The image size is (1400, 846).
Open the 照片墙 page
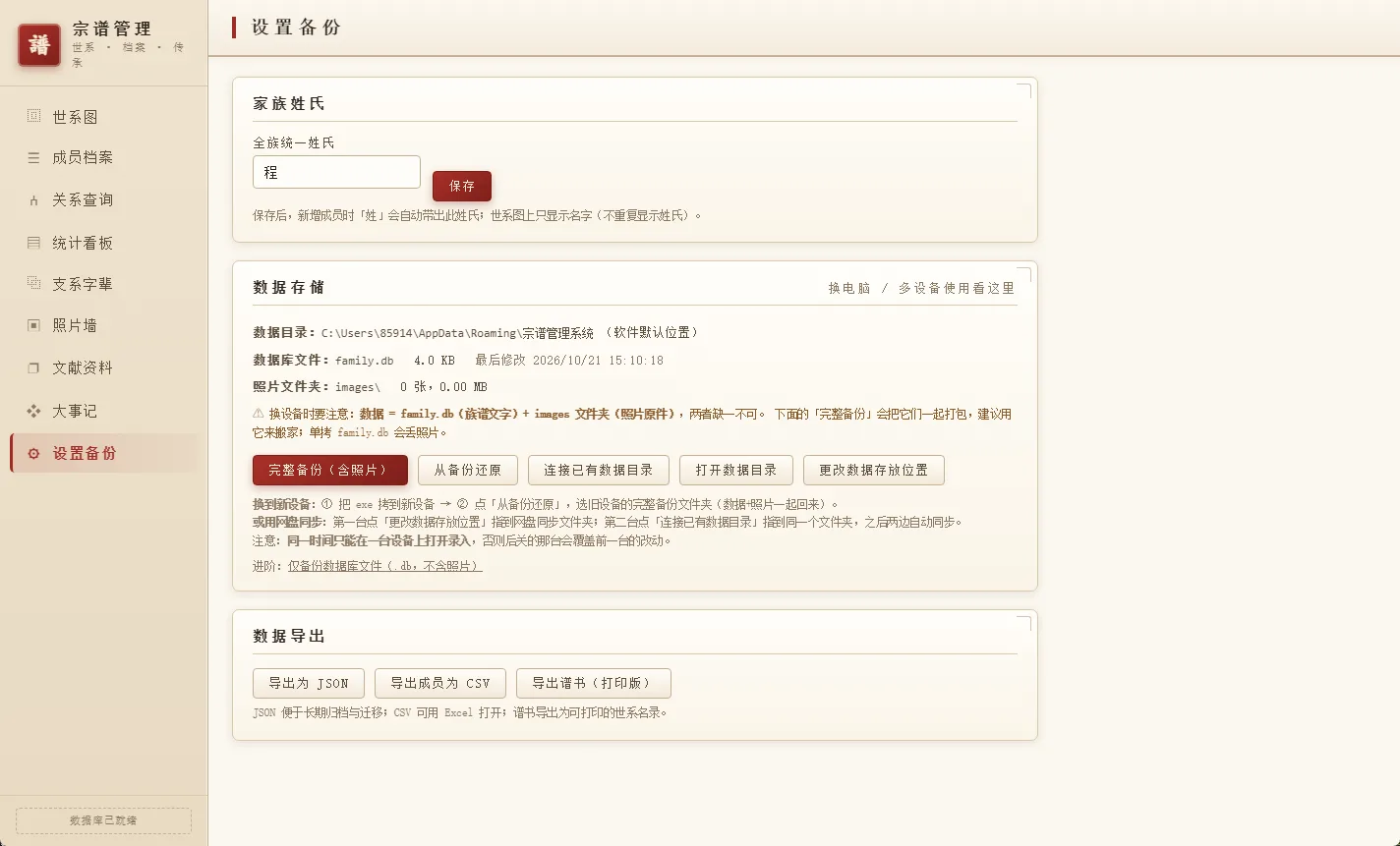click(x=104, y=325)
